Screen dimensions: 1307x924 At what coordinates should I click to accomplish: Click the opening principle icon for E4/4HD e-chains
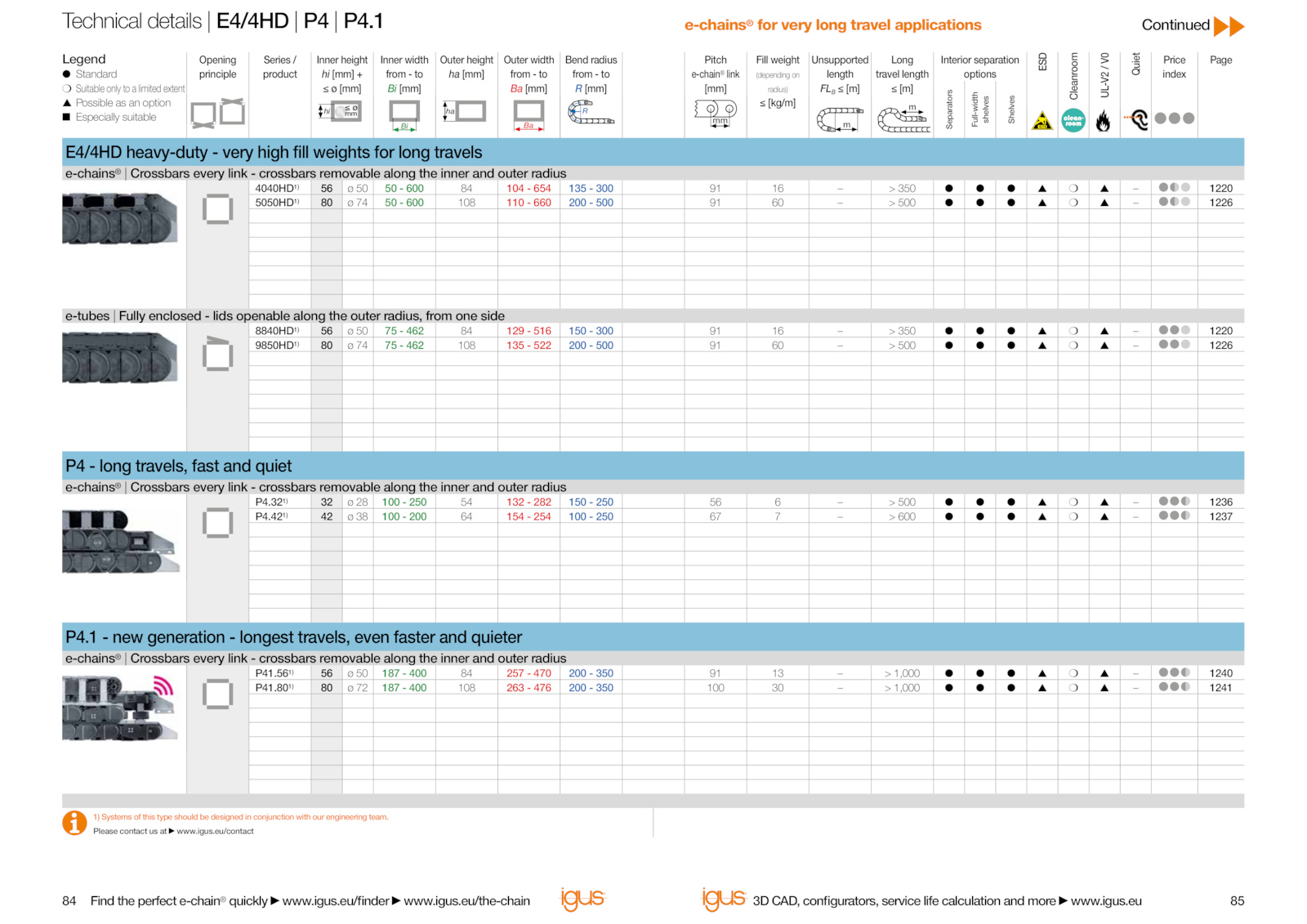click(218, 209)
